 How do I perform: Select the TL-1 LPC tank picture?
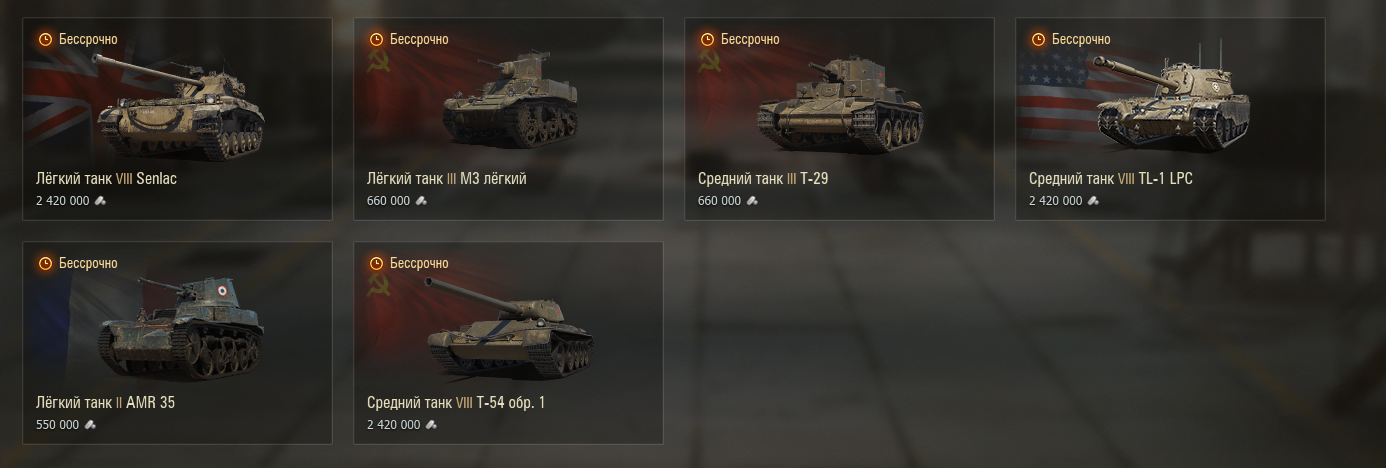click(x=1174, y=100)
